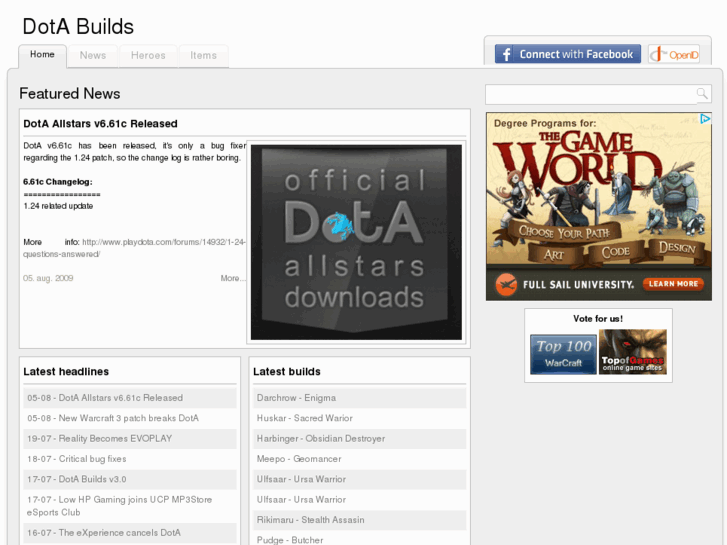Viewport: 727px width, 545px height.
Task: Open the Home tab
Action: (x=42, y=55)
